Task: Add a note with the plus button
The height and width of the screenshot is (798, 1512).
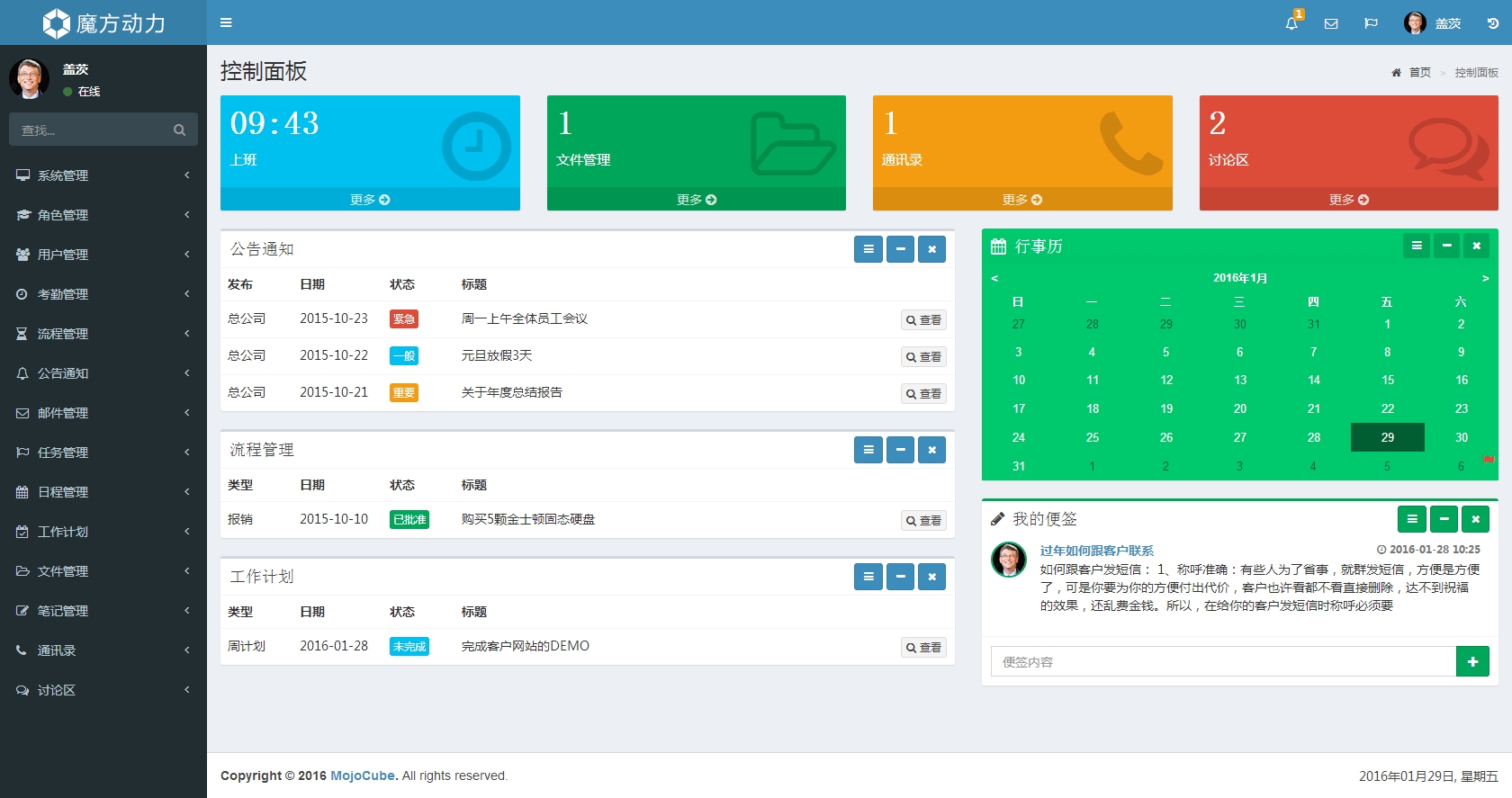Action: tap(1472, 661)
